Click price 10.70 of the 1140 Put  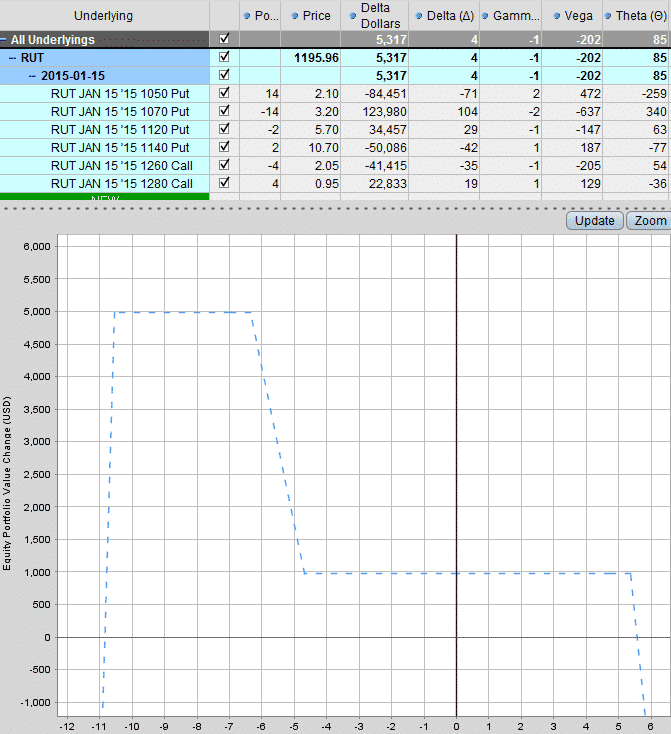point(310,147)
